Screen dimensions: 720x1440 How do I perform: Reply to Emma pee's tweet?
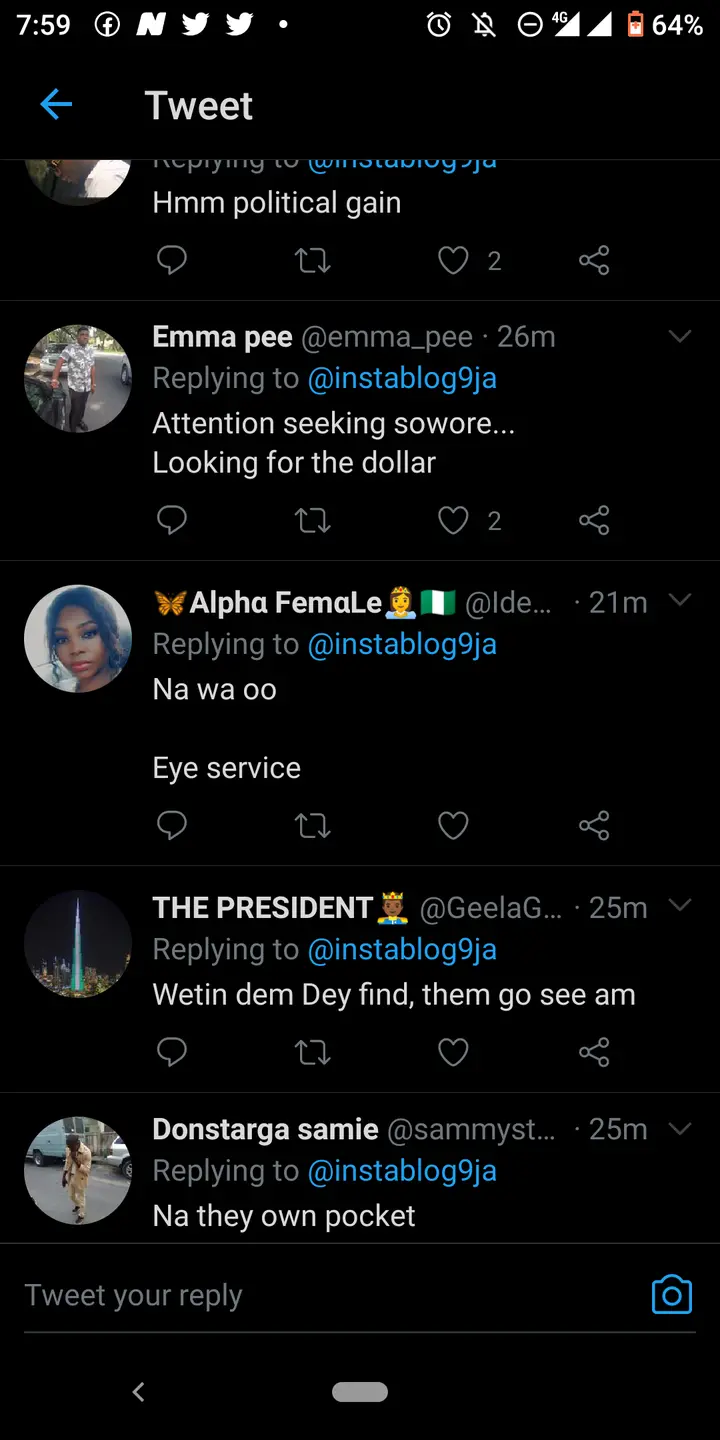[172, 521]
